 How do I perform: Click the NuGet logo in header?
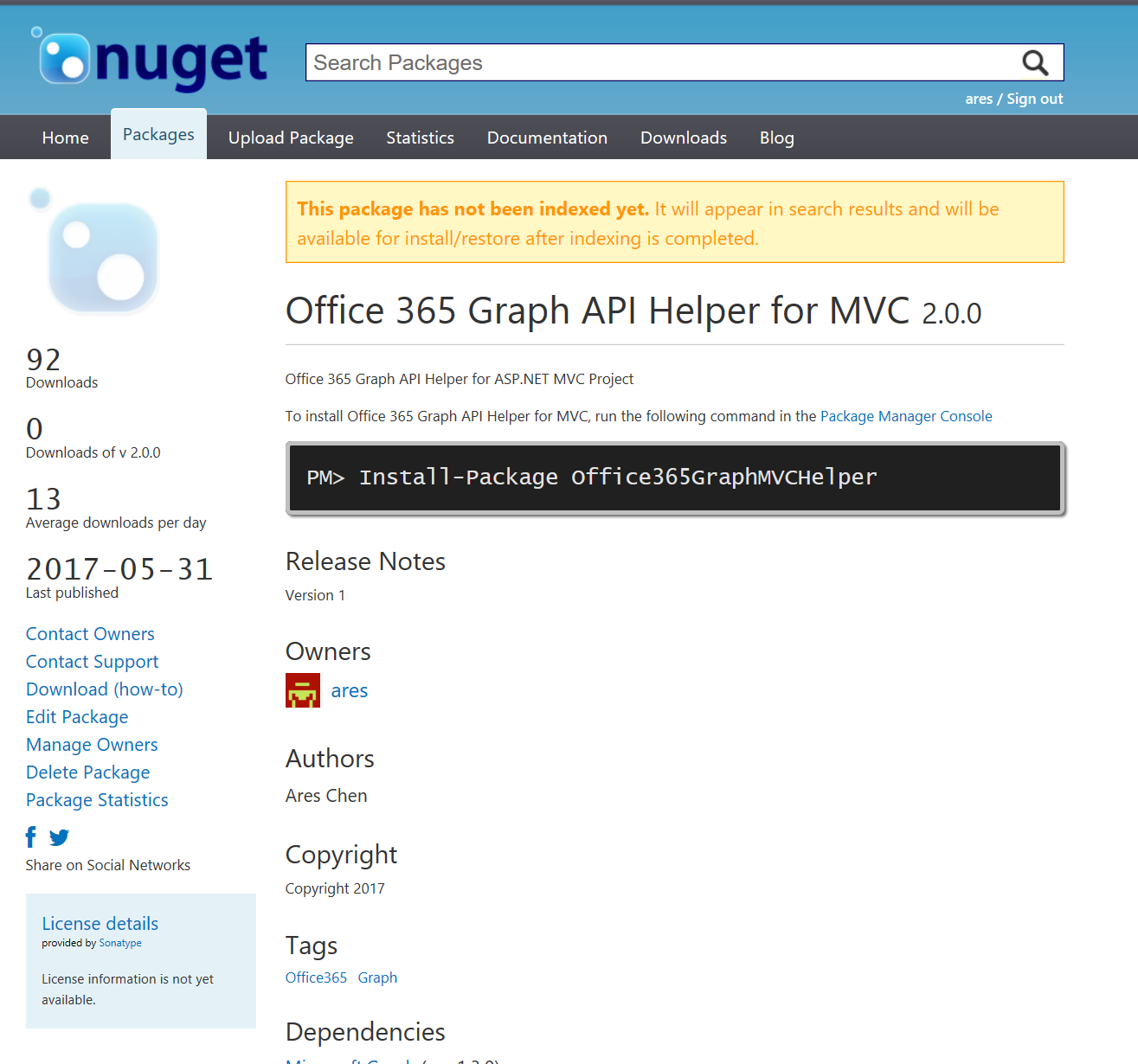(152, 61)
